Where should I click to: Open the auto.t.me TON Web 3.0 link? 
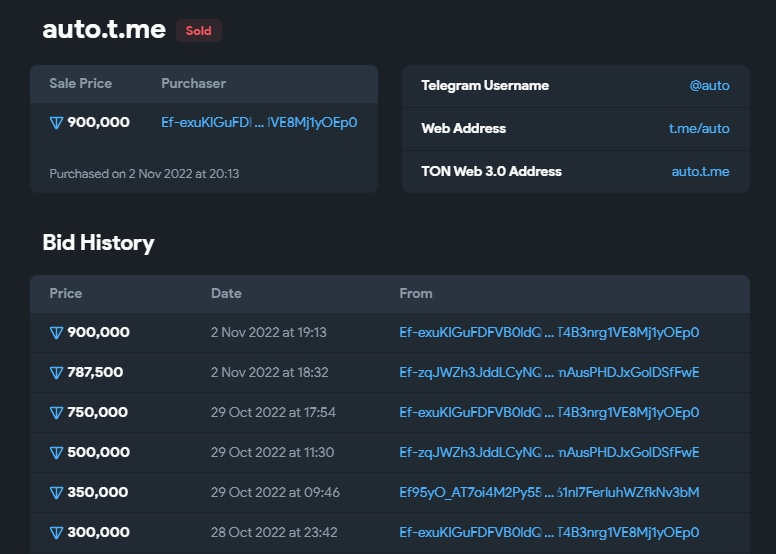pos(700,171)
